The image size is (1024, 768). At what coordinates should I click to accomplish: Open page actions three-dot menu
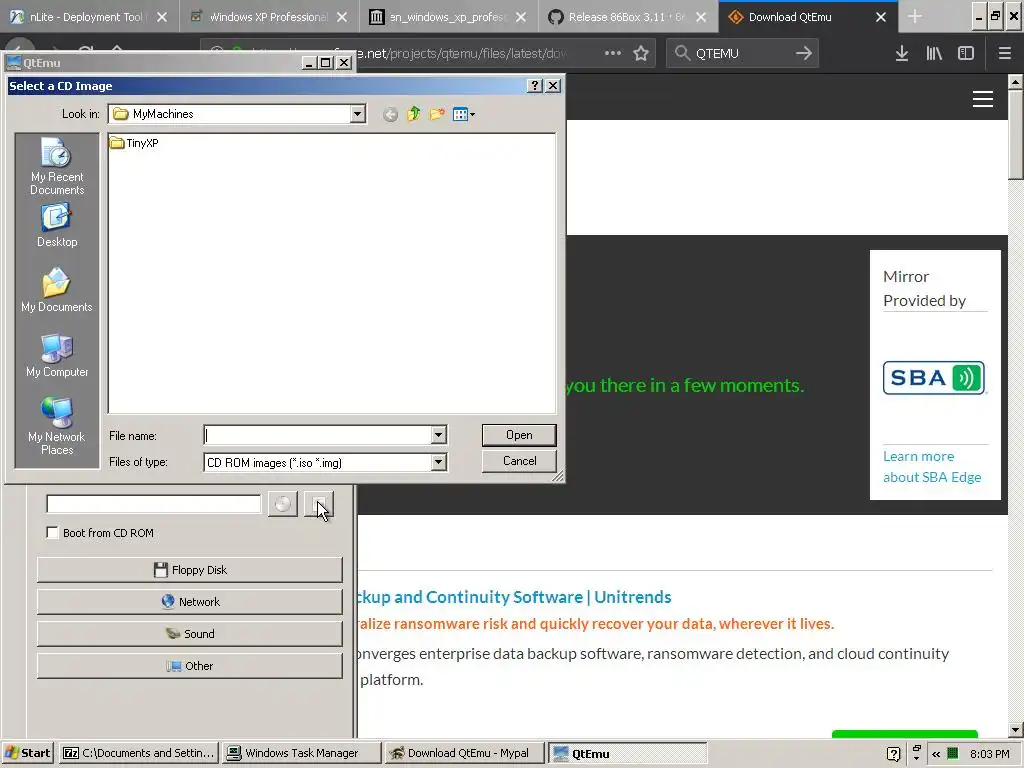click(x=613, y=53)
